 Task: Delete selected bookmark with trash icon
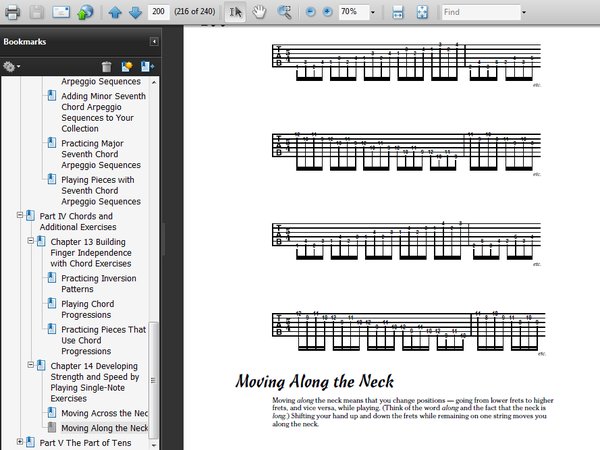tap(106, 67)
